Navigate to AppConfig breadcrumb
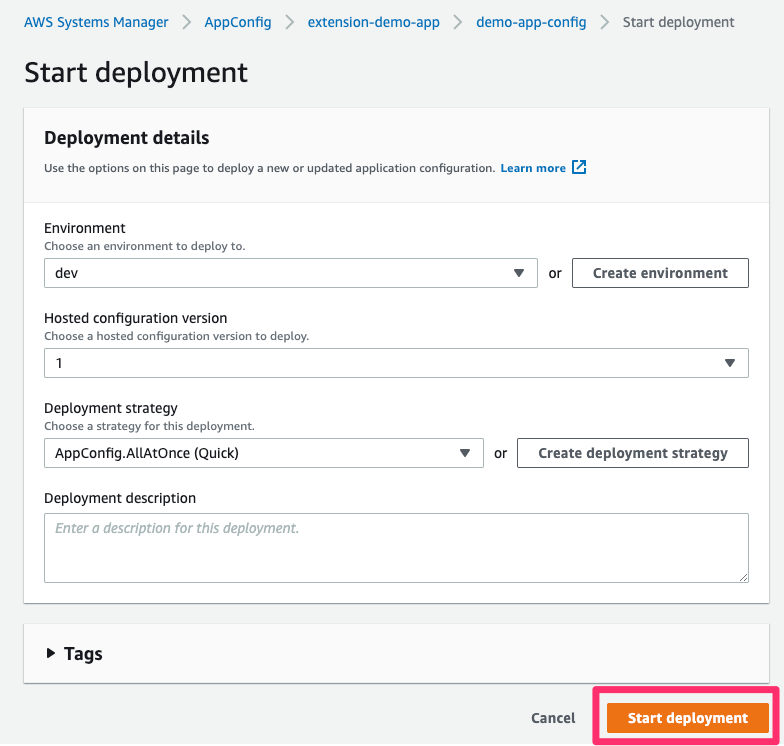 point(237,22)
